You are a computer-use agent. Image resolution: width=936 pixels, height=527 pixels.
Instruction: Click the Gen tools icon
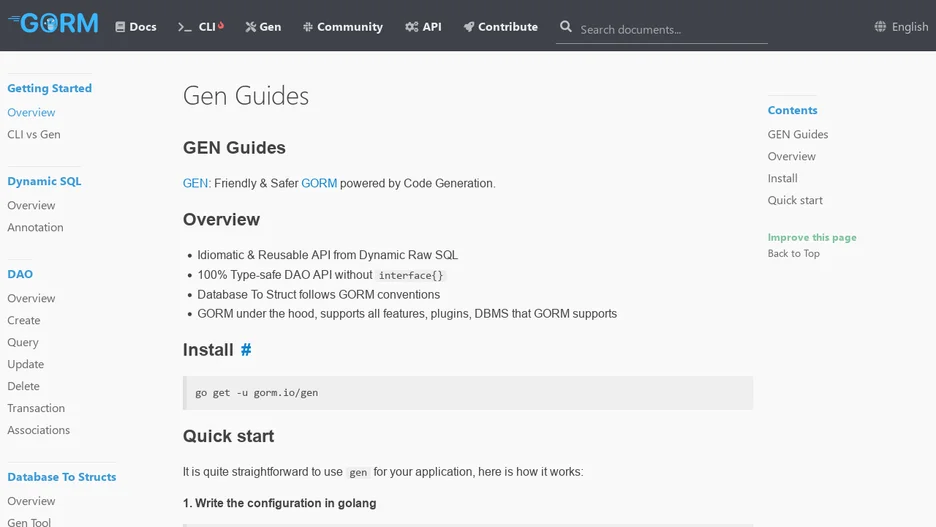click(251, 27)
